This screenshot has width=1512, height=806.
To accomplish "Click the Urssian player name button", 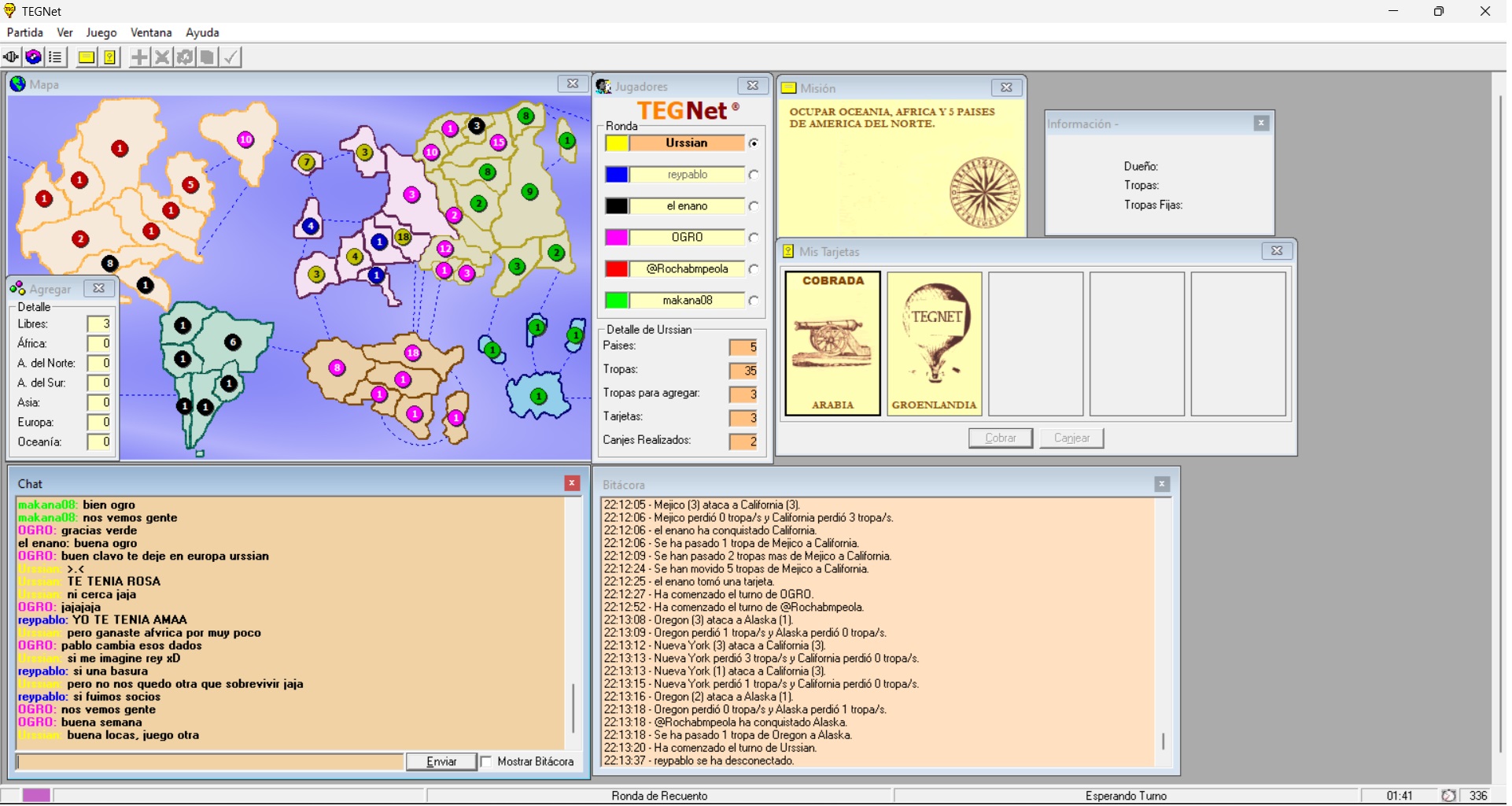I will click(687, 143).
